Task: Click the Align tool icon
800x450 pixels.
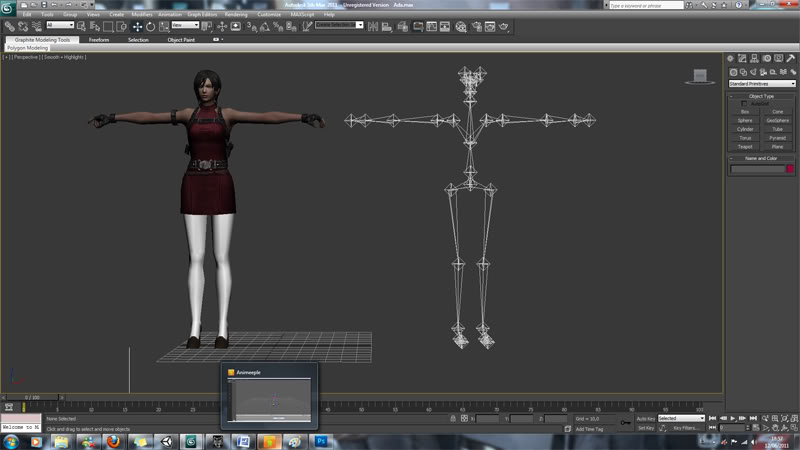Action: coord(387,26)
